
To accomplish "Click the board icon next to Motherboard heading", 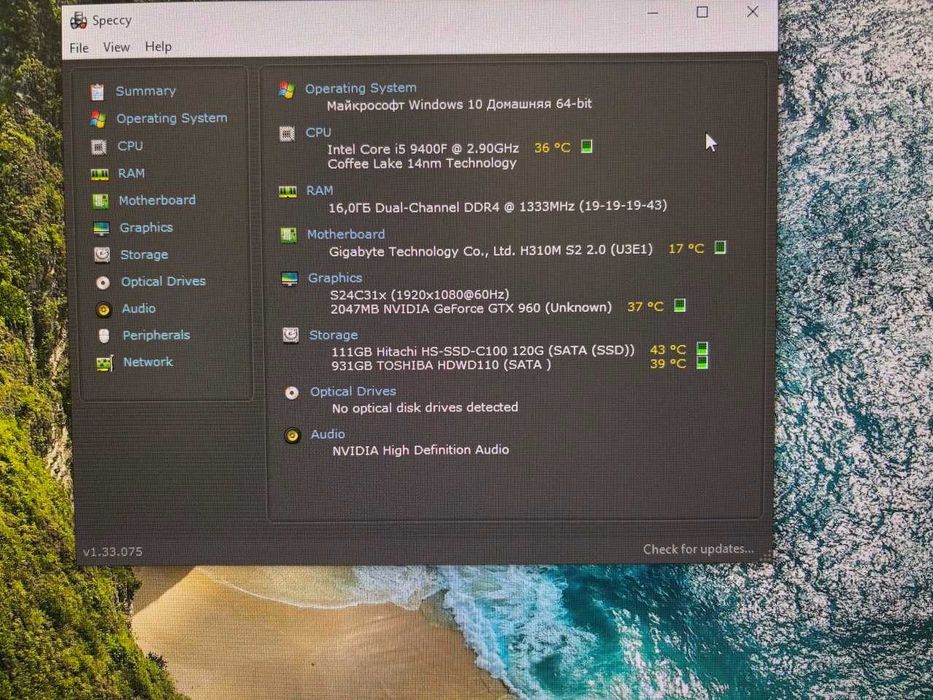I will click(x=289, y=235).
